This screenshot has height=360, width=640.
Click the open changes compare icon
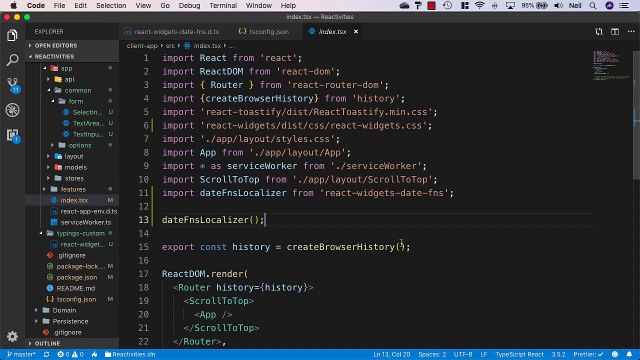pyautogui.click(x=599, y=31)
